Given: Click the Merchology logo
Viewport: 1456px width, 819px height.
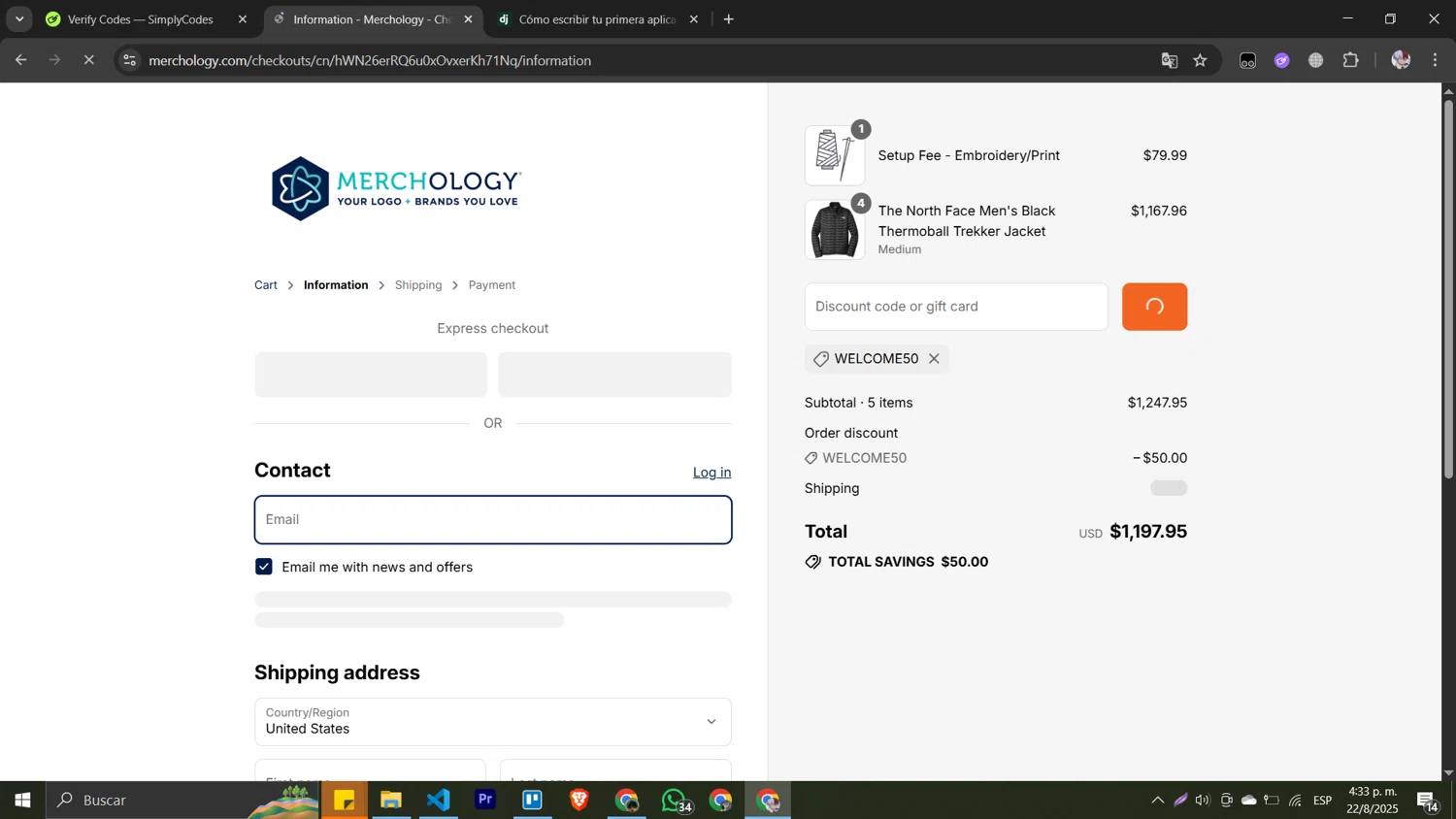Looking at the screenshot, I should point(396,188).
